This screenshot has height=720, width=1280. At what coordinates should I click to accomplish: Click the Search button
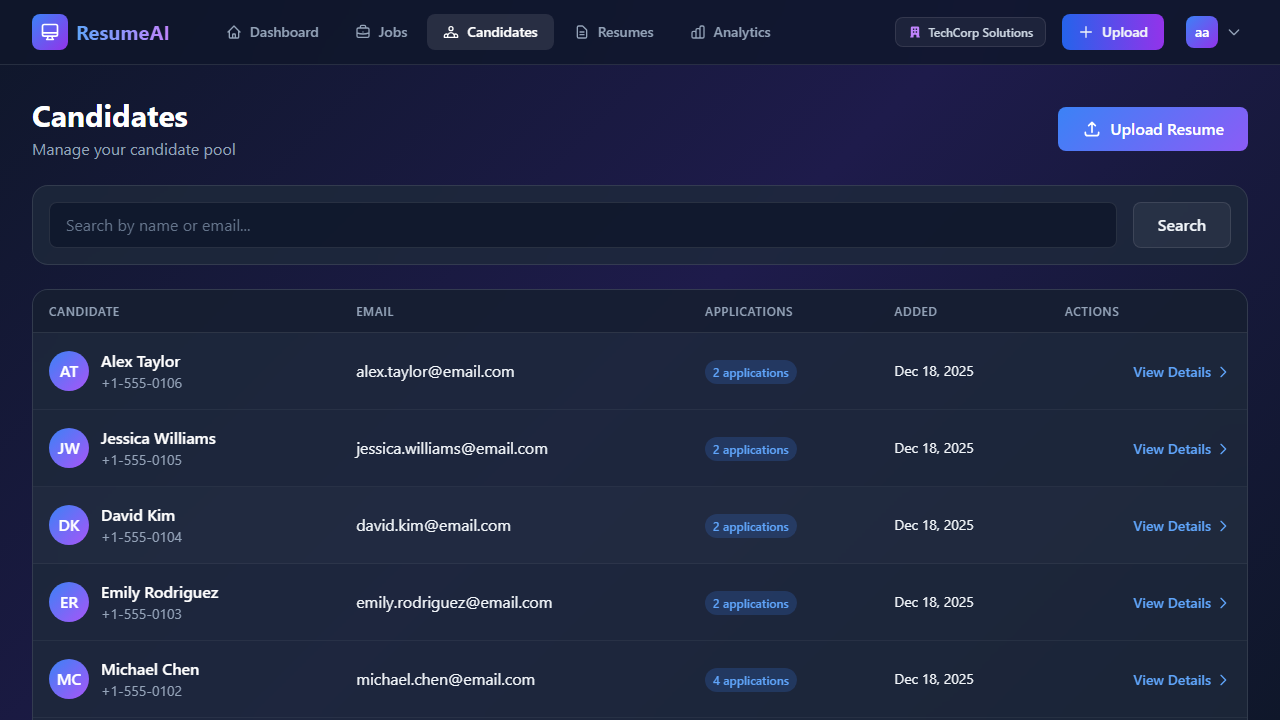point(1181,225)
